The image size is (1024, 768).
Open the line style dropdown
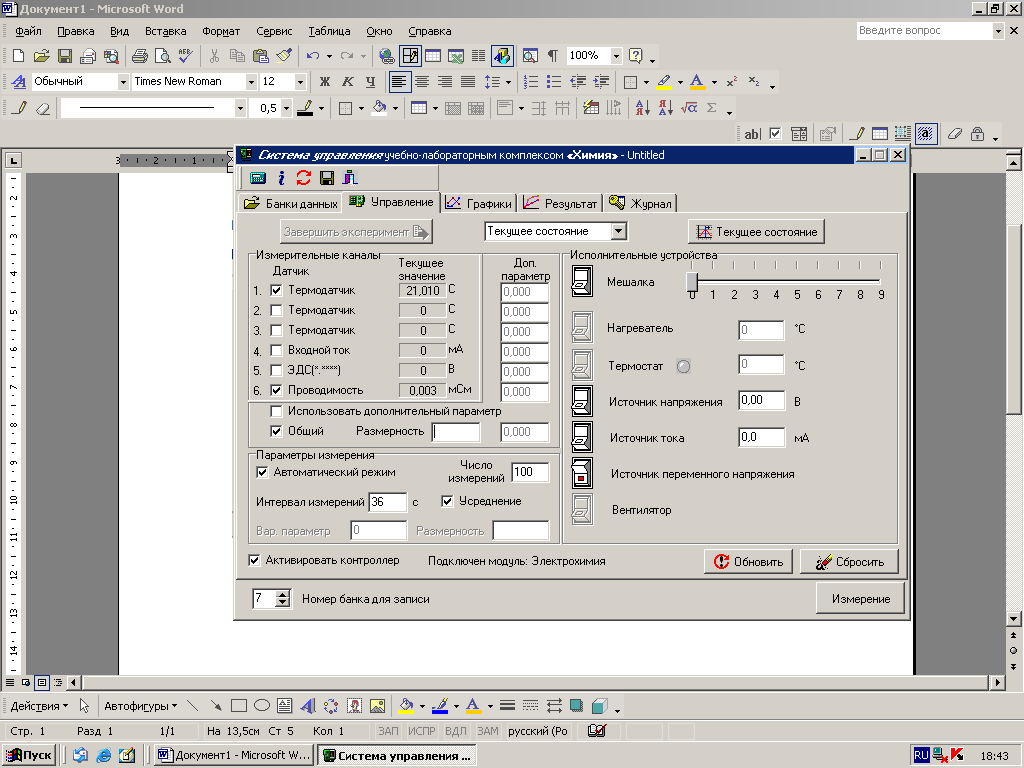point(240,108)
